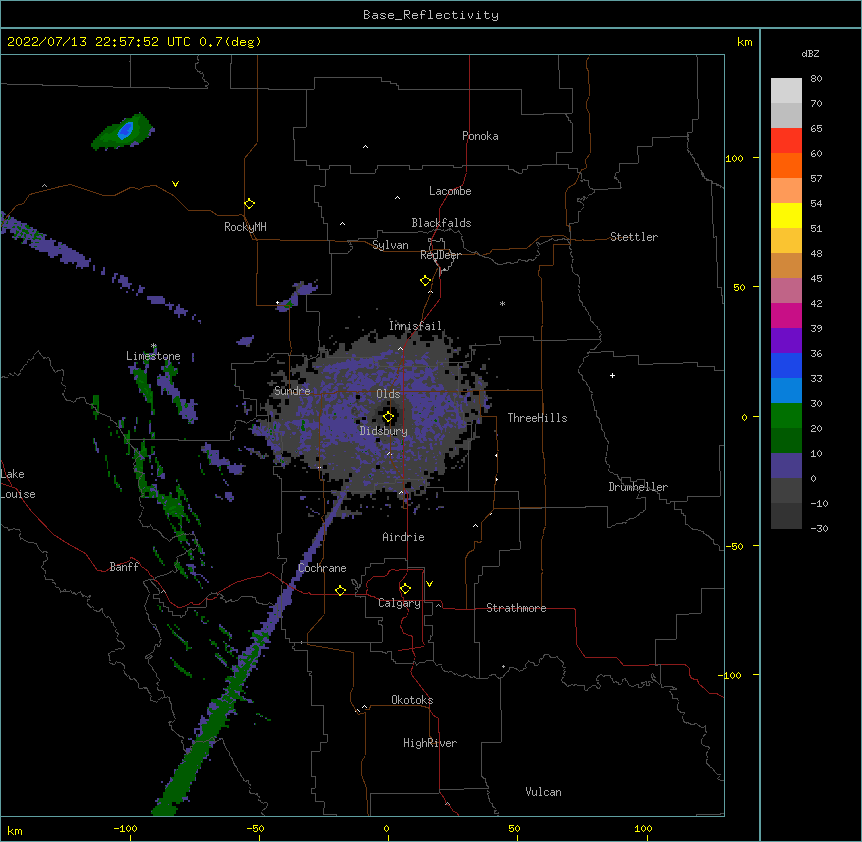Click the yellow diamond marker south of RedDeer
862x842 pixels.
[426, 281]
